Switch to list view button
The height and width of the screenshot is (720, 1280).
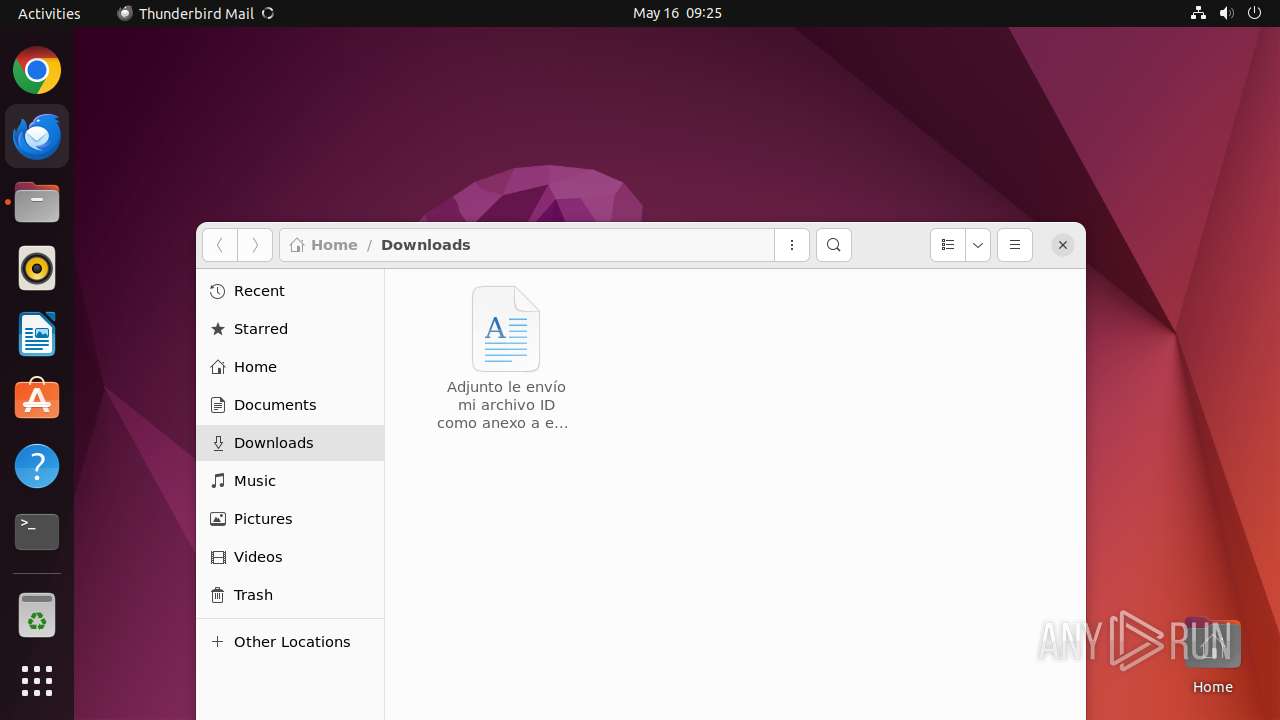pyautogui.click(x=947, y=245)
